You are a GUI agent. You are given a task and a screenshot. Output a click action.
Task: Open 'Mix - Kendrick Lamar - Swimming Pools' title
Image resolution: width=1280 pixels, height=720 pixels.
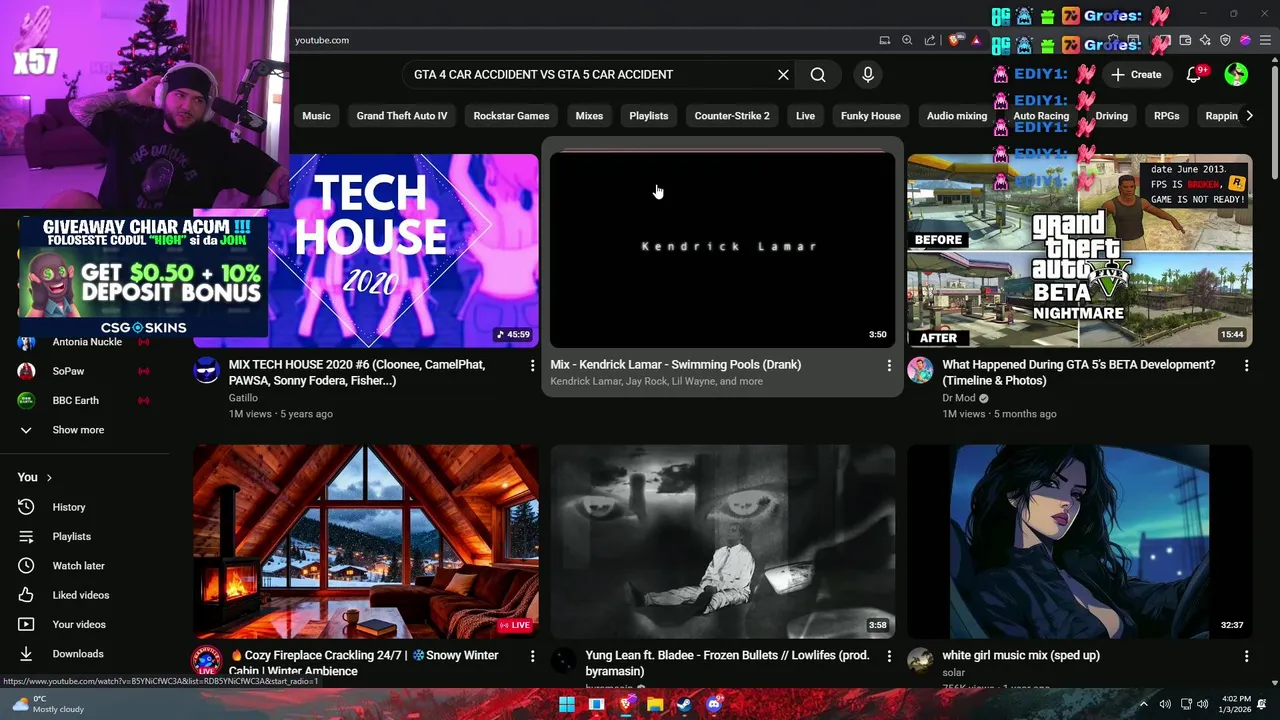[675, 365]
